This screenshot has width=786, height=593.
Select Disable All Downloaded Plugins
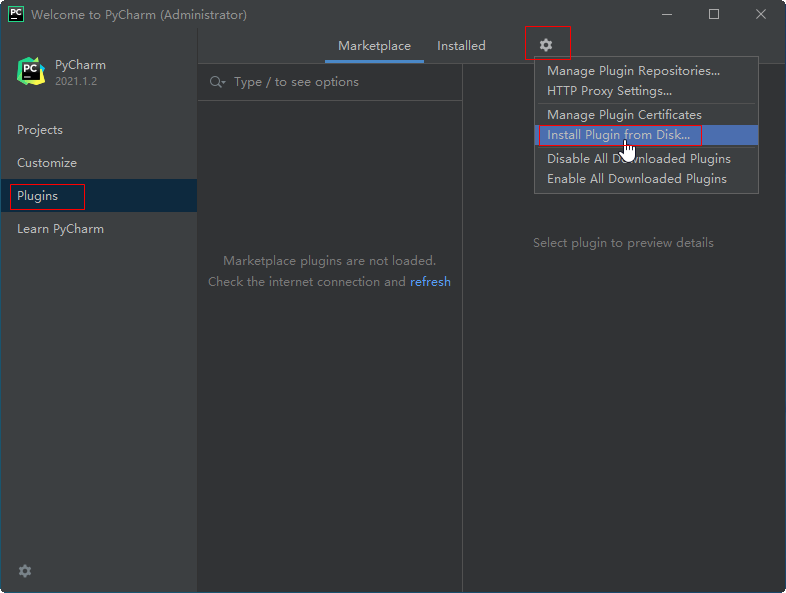coord(646,159)
